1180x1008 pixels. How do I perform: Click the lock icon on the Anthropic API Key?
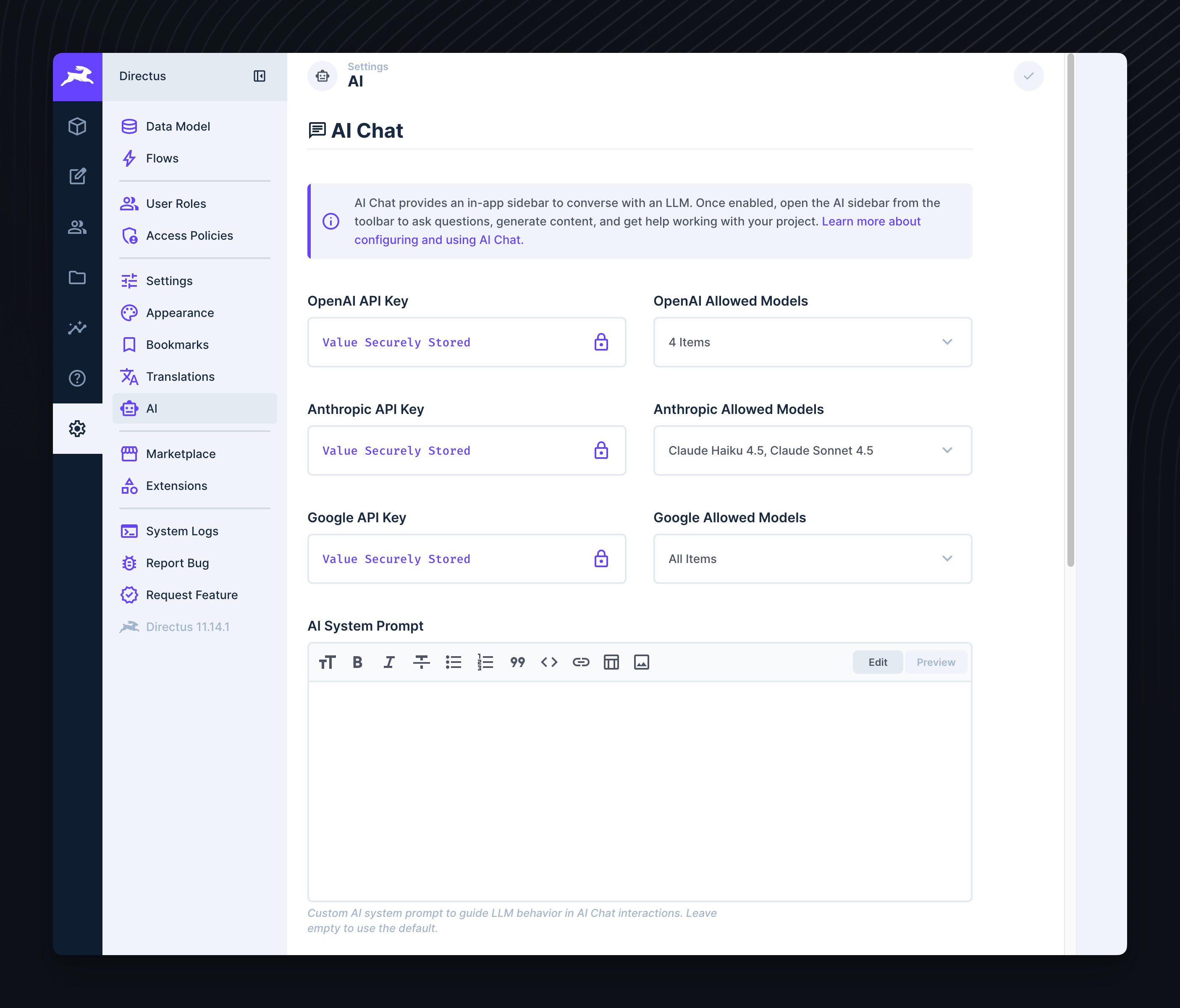pyautogui.click(x=601, y=450)
